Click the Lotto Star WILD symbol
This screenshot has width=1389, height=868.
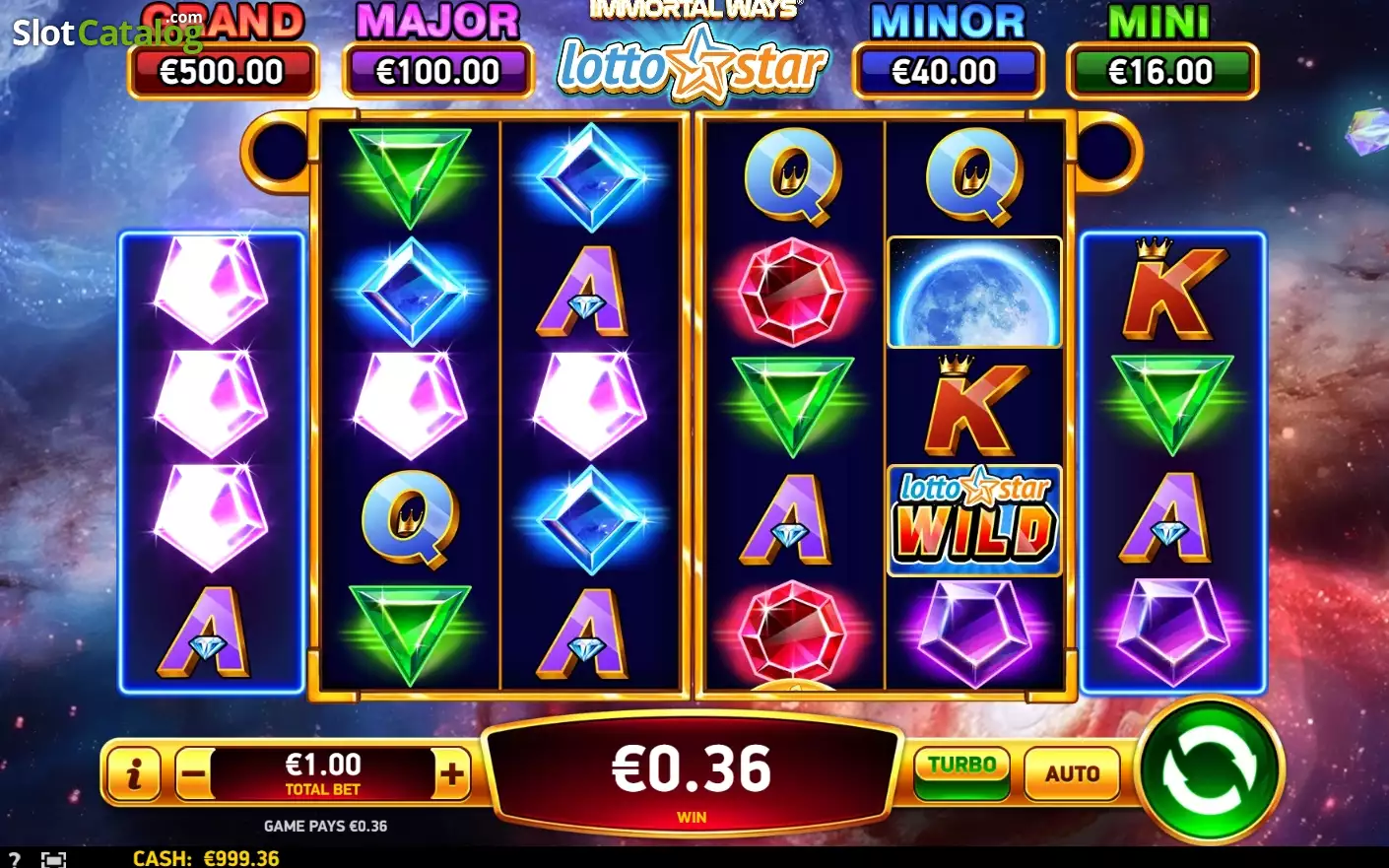pyautogui.click(x=974, y=520)
